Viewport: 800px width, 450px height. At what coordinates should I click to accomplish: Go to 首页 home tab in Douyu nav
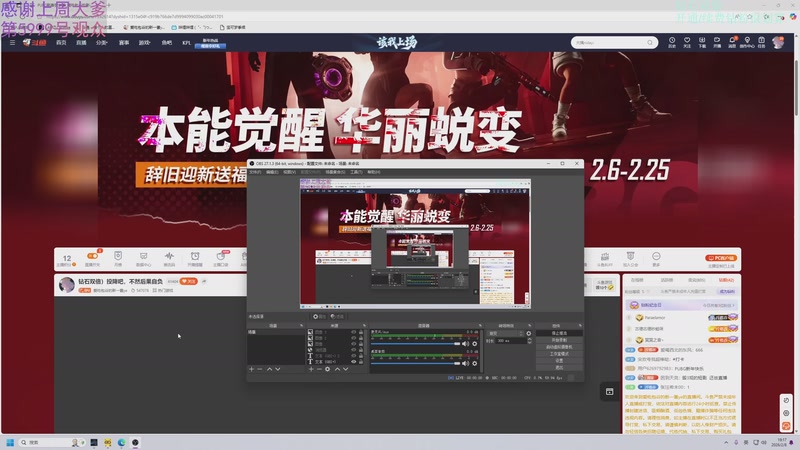61,43
